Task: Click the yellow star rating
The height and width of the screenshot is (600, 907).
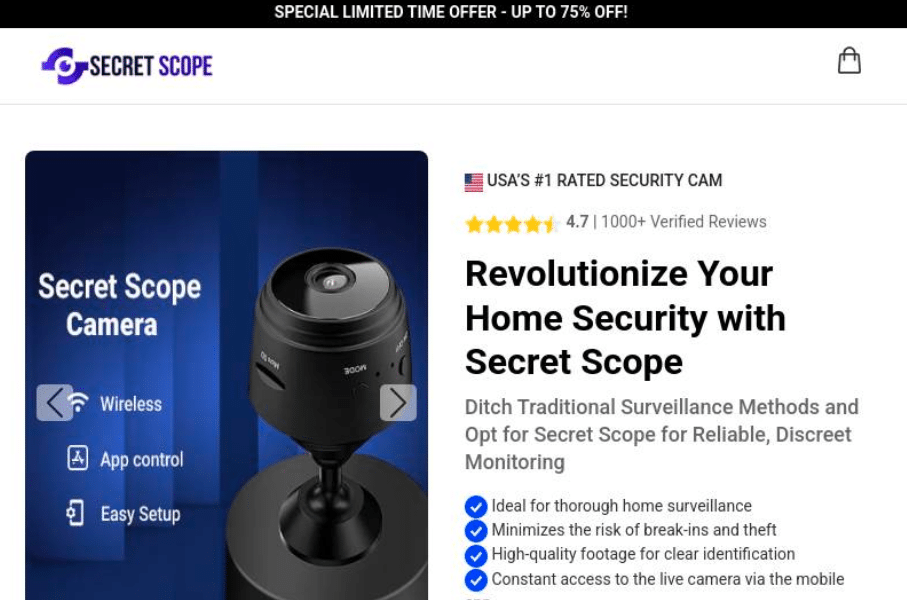Action: [x=511, y=223]
